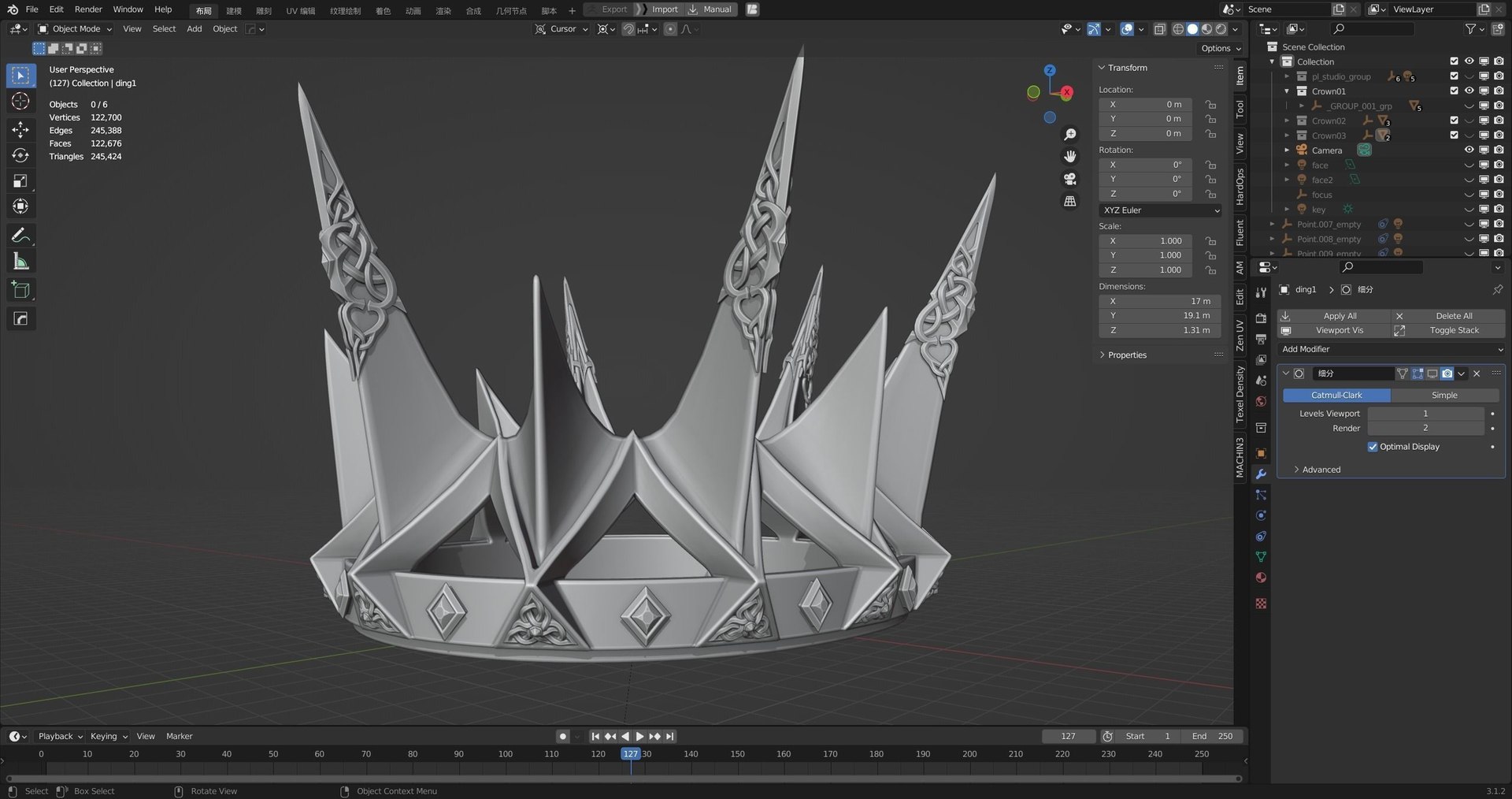The width and height of the screenshot is (1512, 799).
Task: Jump to the timeline end frame
Action: coord(669,736)
